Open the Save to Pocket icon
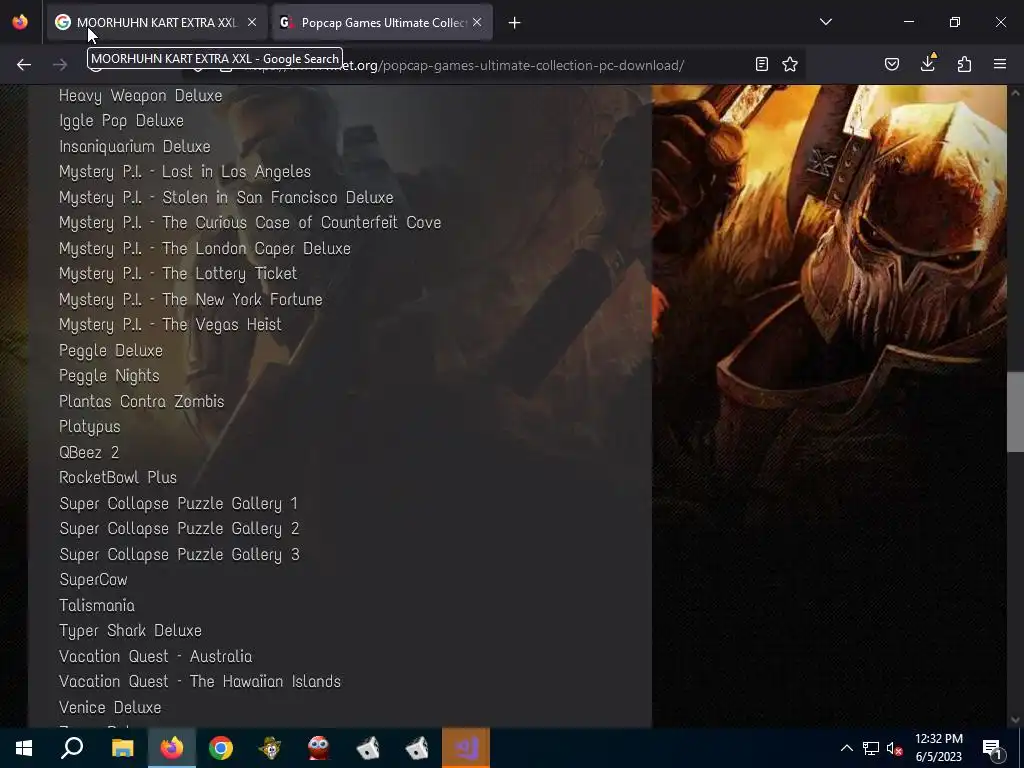 pos(892,64)
